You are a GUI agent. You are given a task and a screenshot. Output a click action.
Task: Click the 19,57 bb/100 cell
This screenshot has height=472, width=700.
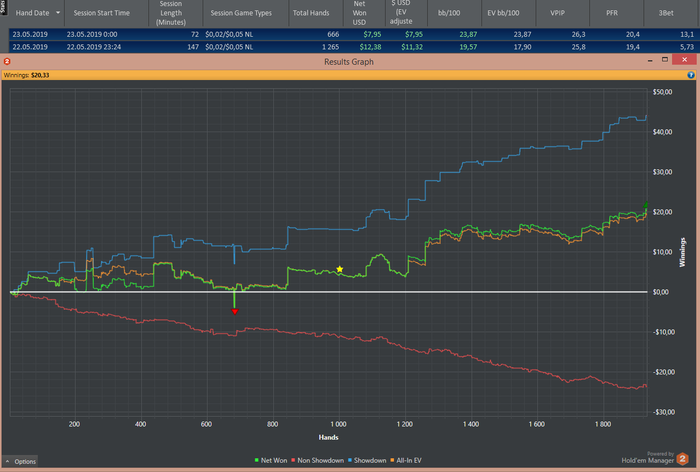coord(468,47)
